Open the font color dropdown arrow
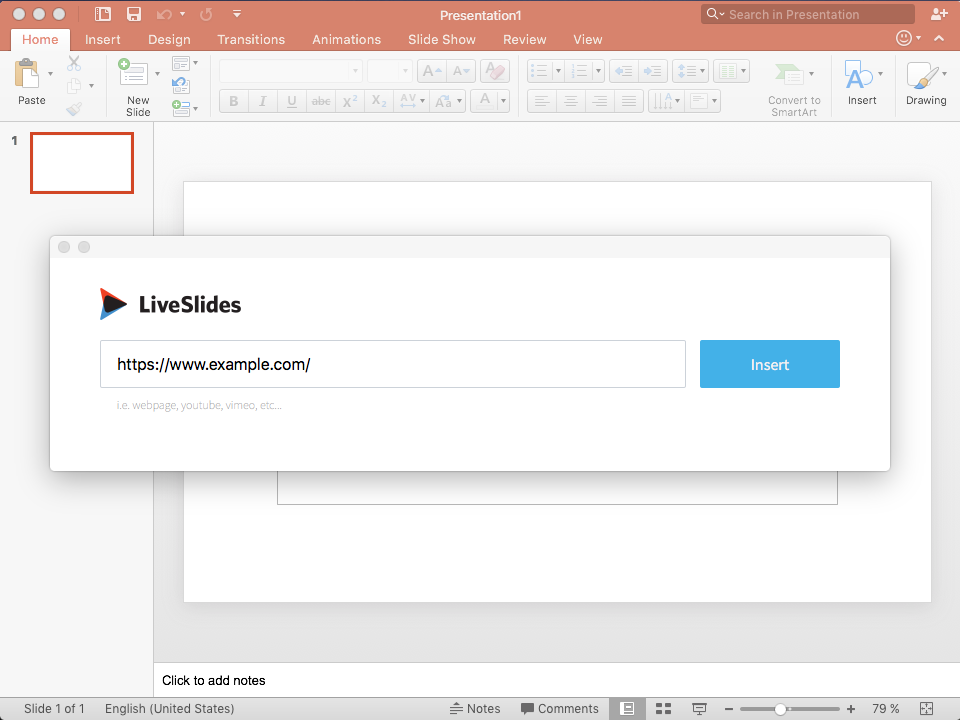Screen dimensions: 960x720 click(x=503, y=101)
